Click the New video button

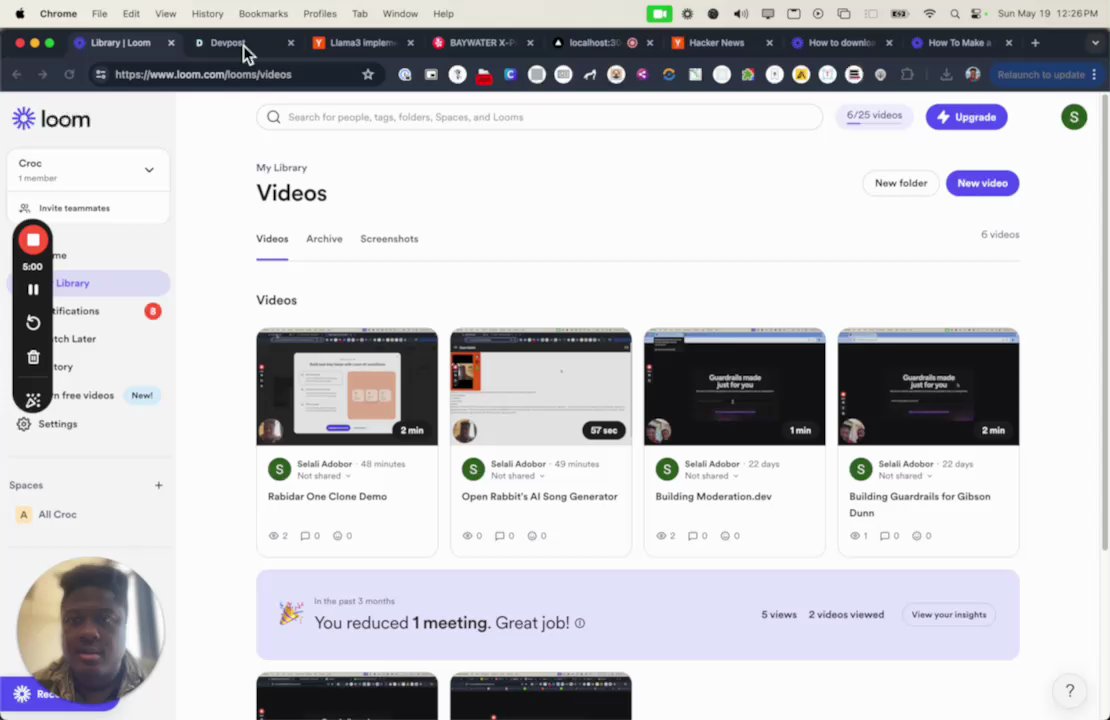click(x=983, y=183)
